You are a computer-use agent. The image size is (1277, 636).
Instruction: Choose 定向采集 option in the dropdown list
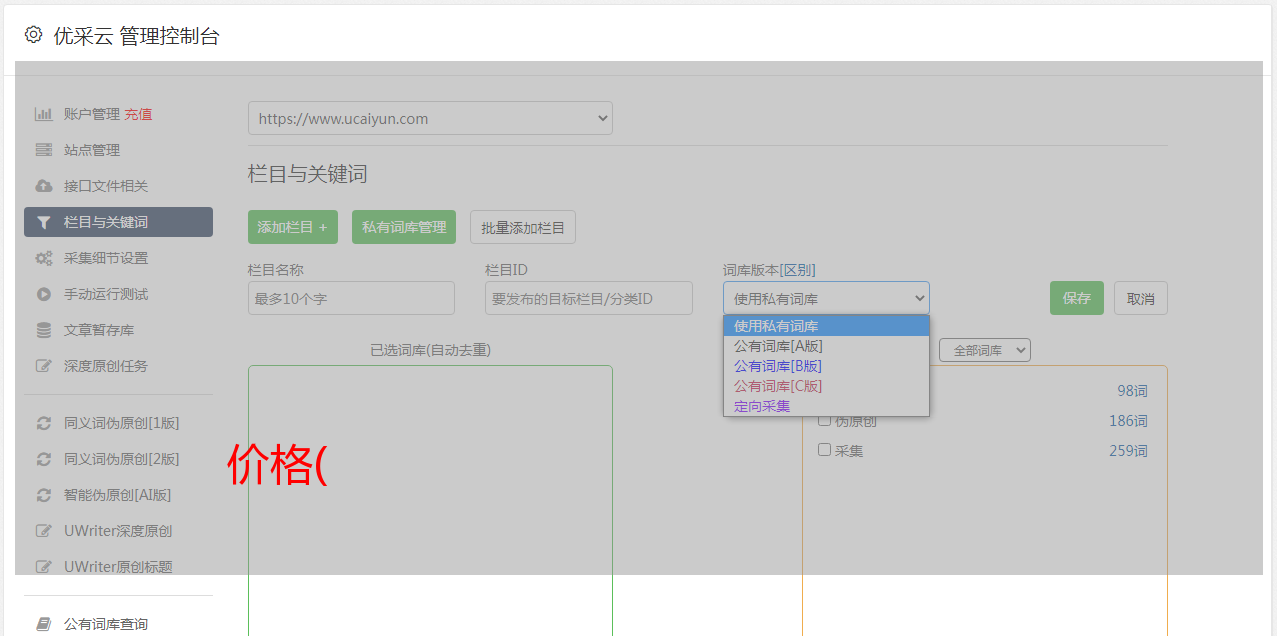pos(762,406)
